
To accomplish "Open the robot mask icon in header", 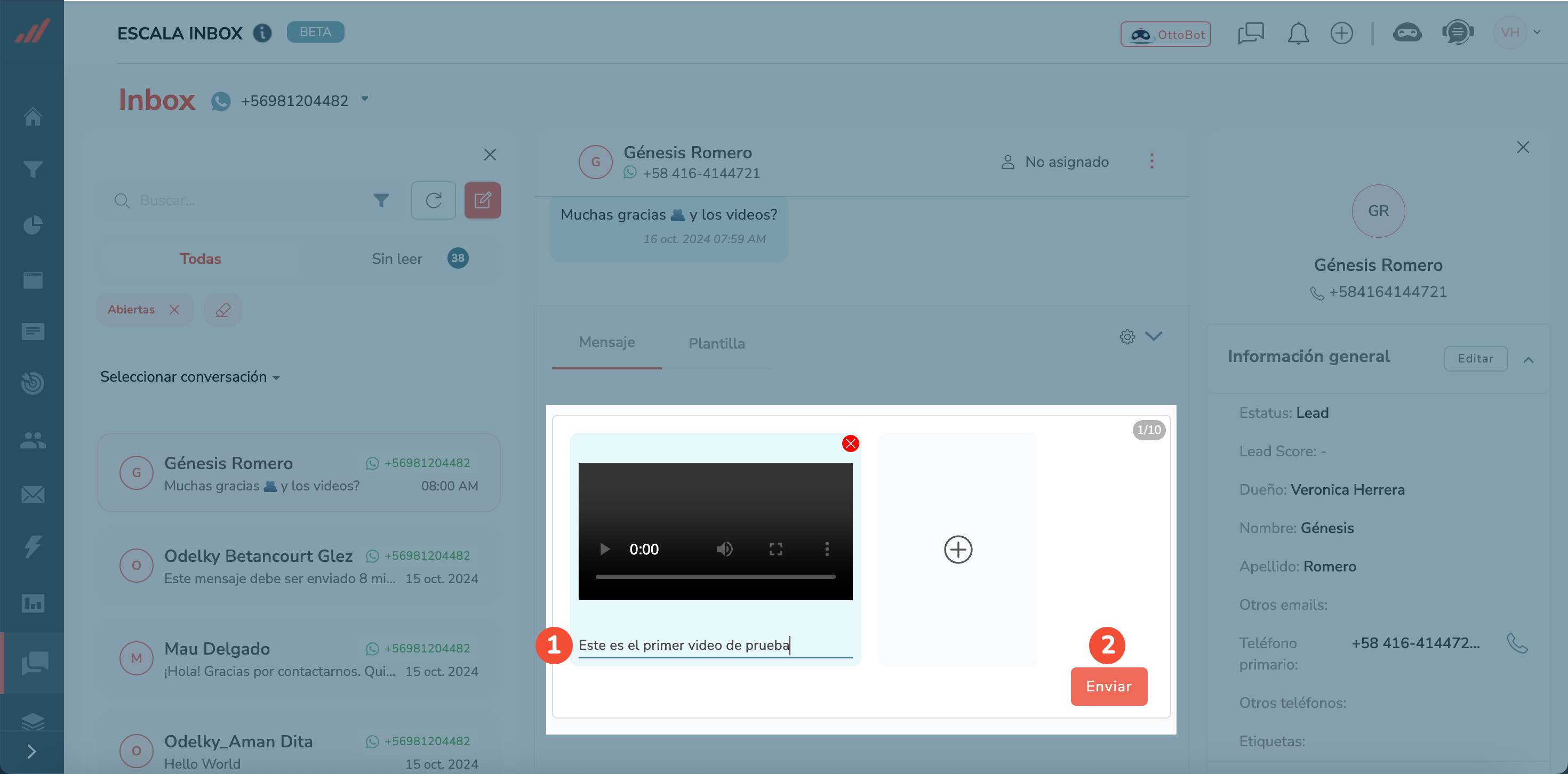I will click(1407, 33).
